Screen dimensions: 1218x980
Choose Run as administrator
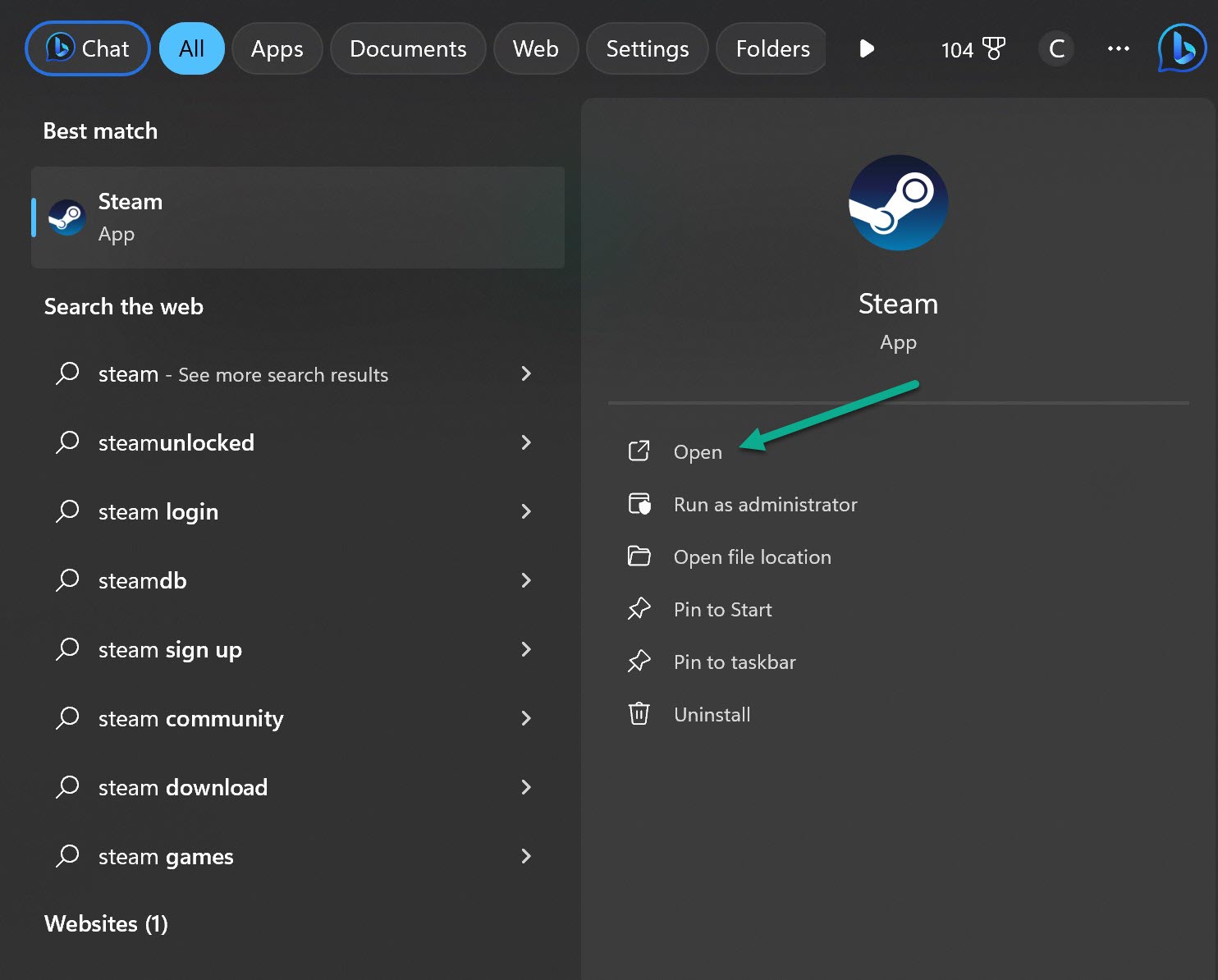pyautogui.click(x=765, y=504)
